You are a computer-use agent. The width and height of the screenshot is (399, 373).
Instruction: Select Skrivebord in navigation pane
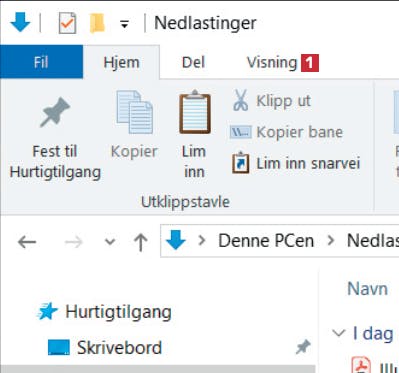[119, 348]
